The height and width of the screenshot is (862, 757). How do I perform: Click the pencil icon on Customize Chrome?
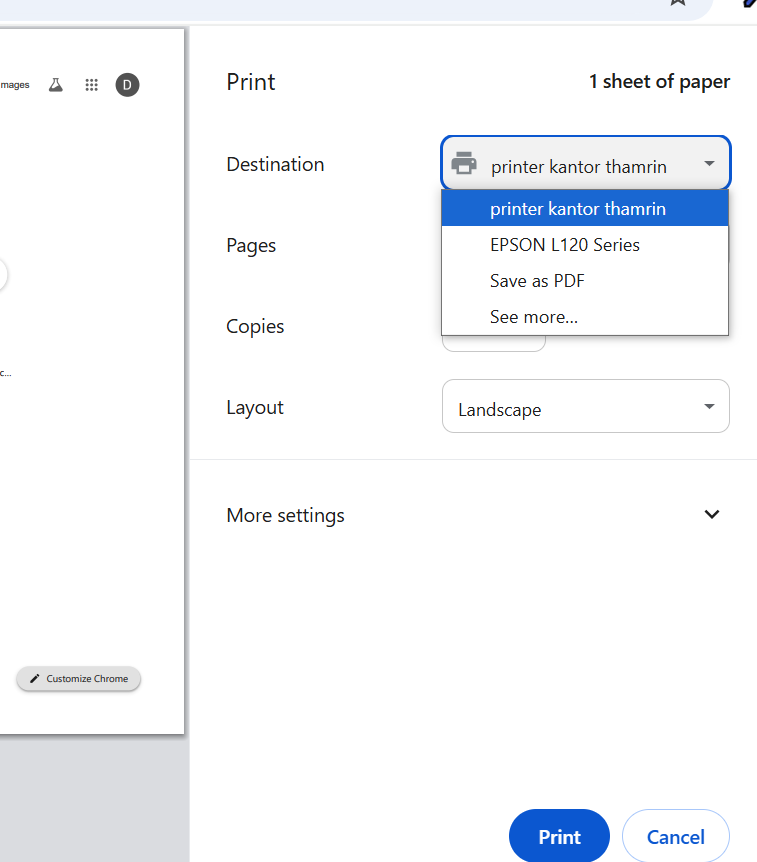(x=35, y=679)
